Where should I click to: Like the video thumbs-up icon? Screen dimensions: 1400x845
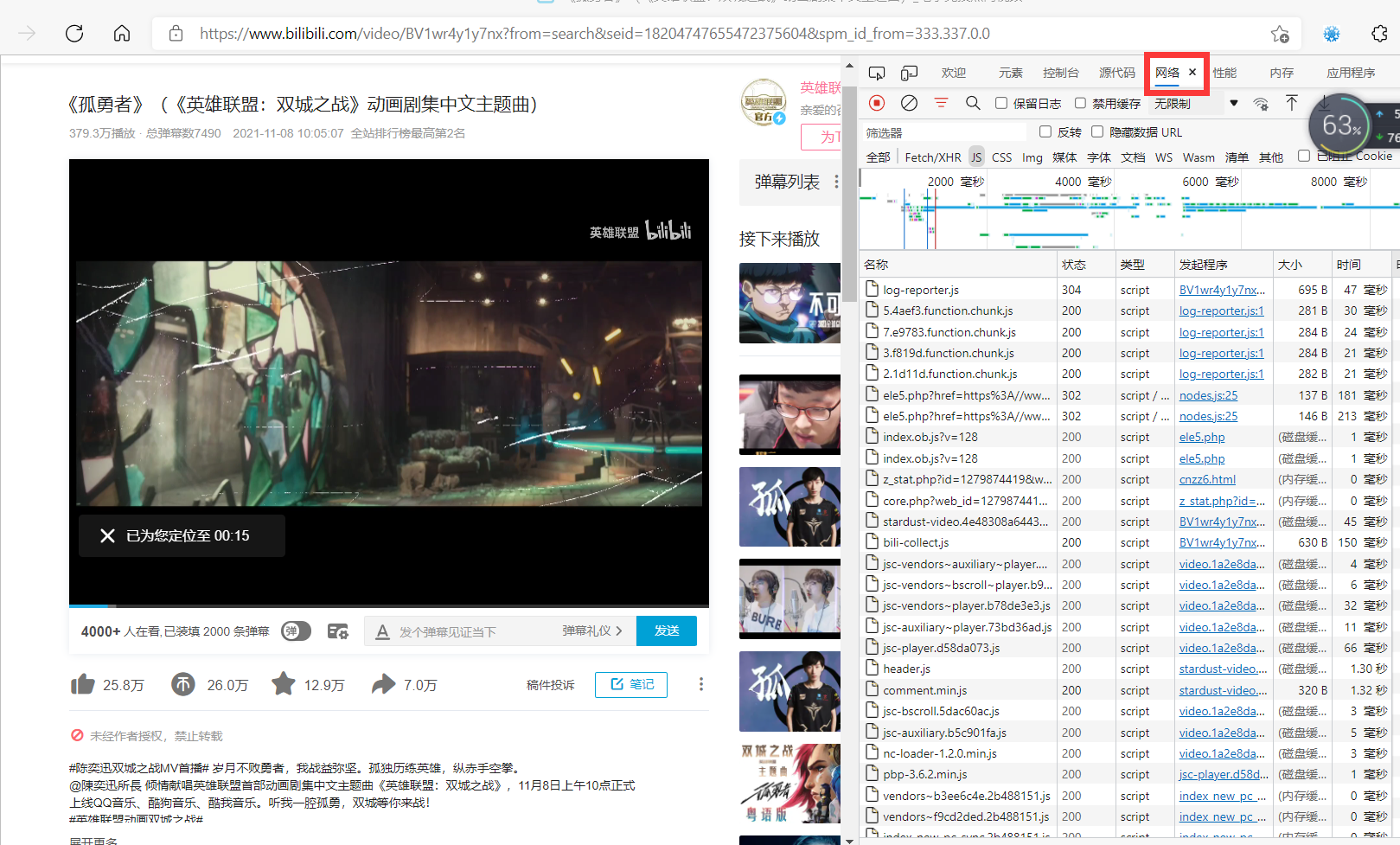coord(83,685)
